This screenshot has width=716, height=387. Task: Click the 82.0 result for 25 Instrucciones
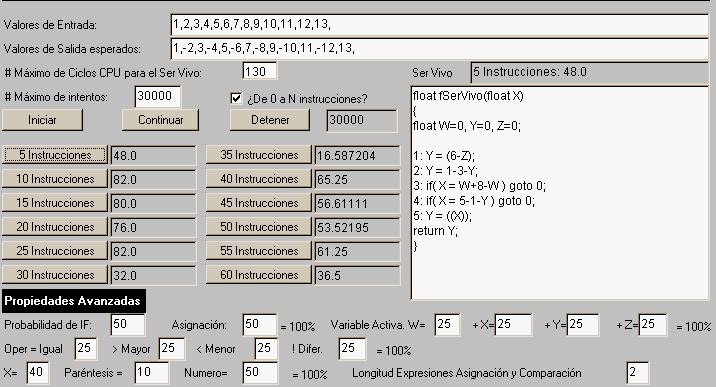tap(153, 251)
